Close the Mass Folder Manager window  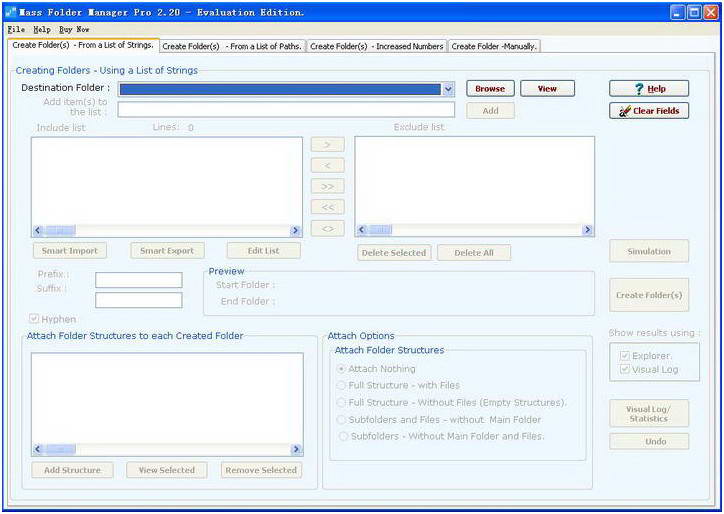pyautogui.click(x=711, y=12)
